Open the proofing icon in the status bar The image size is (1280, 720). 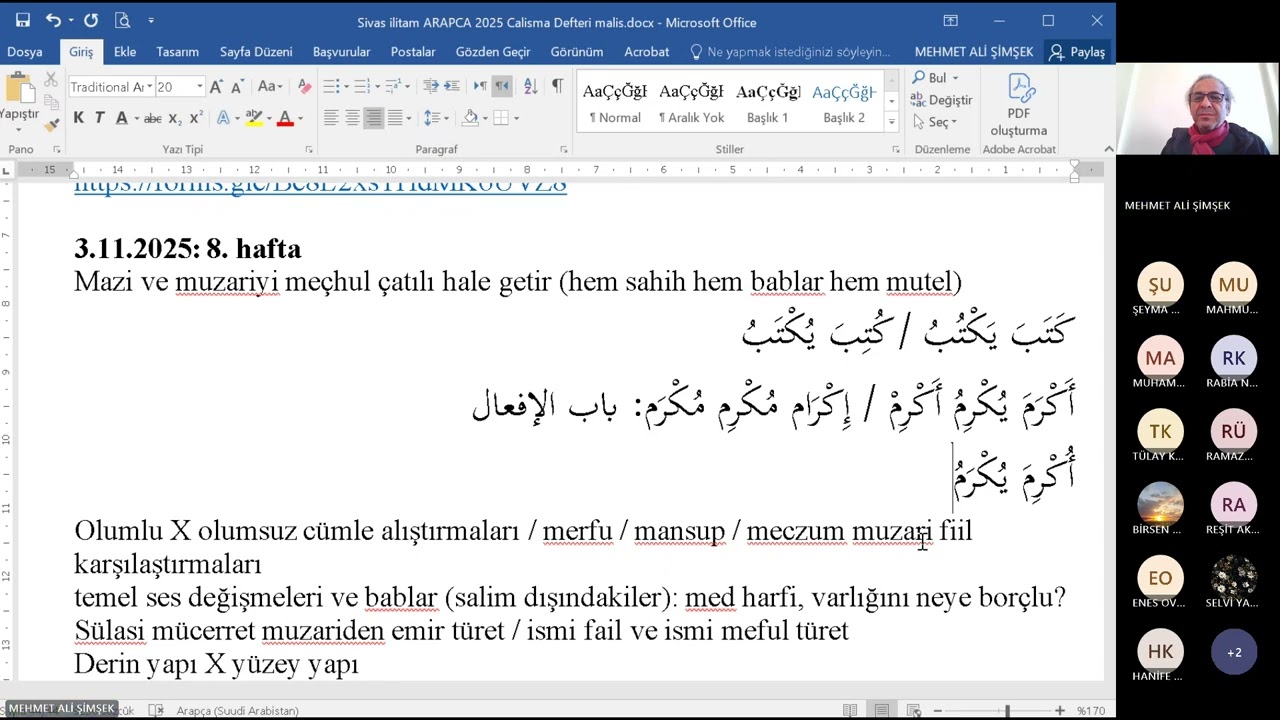click(x=156, y=710)
